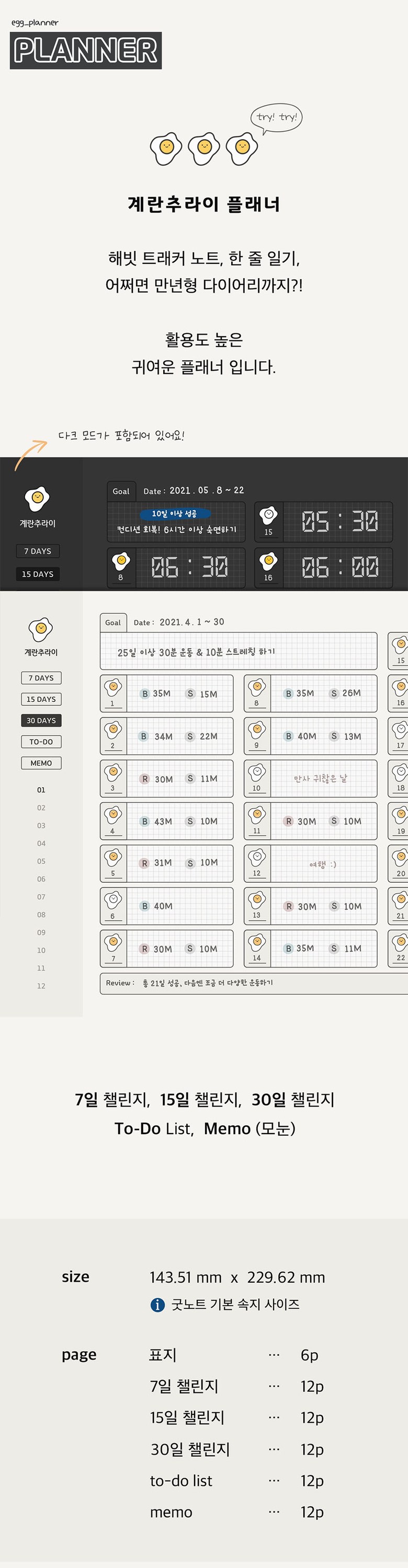Click the Goal tab in light planner
The height and width of the screenshot is (1568, 408).
pyautogui.click(x=114, y=622)
